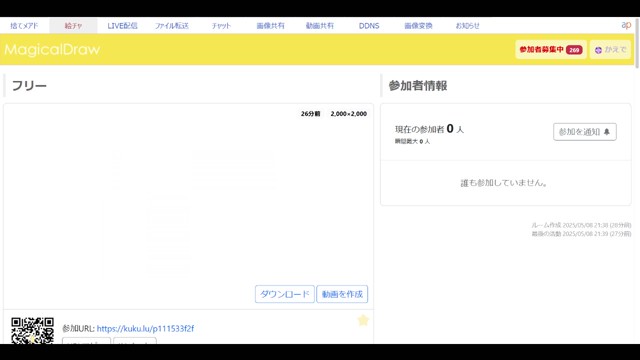Click the ap logo icon
Viewport: 640px width, 360px height.
tap(626, 25)
